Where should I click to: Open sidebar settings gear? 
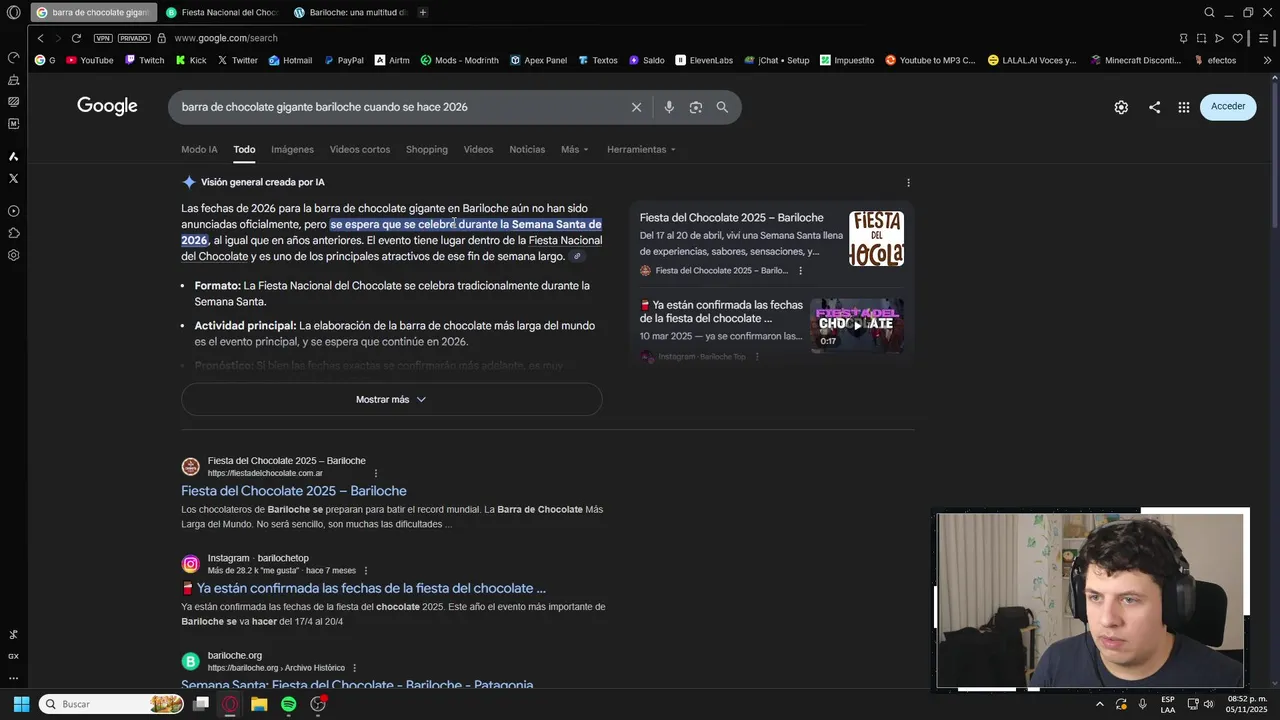click(x=13, y=255)
